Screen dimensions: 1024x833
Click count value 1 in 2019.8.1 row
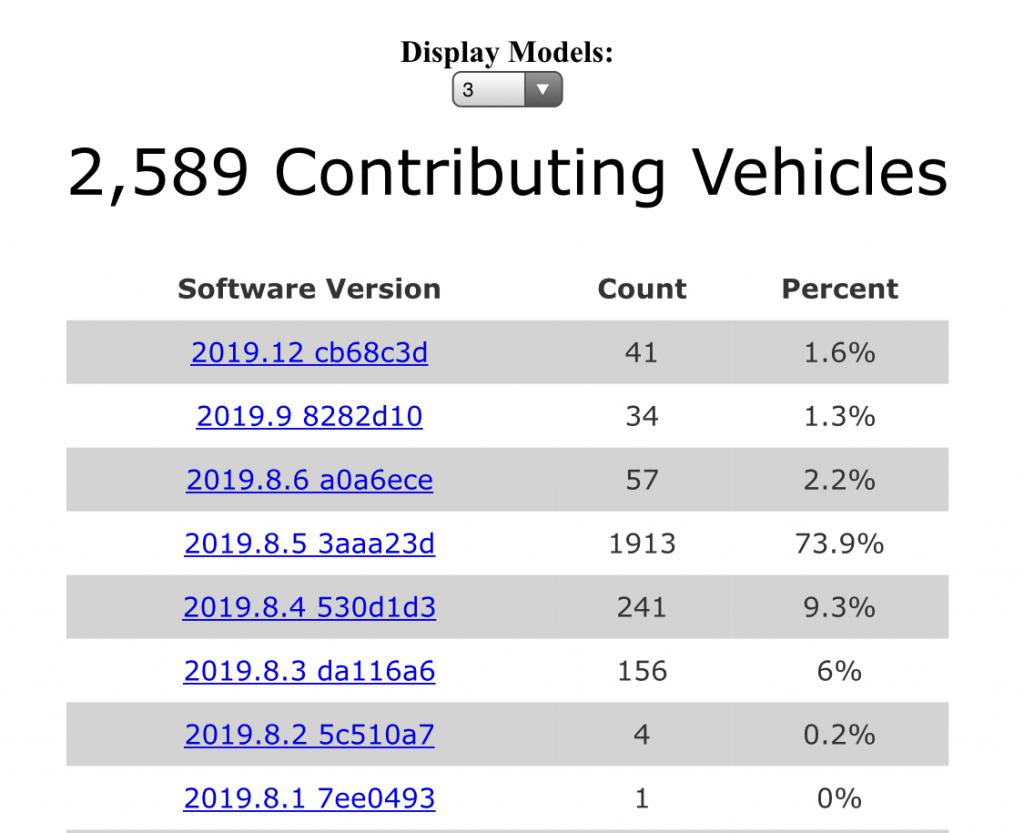[642, 798]
